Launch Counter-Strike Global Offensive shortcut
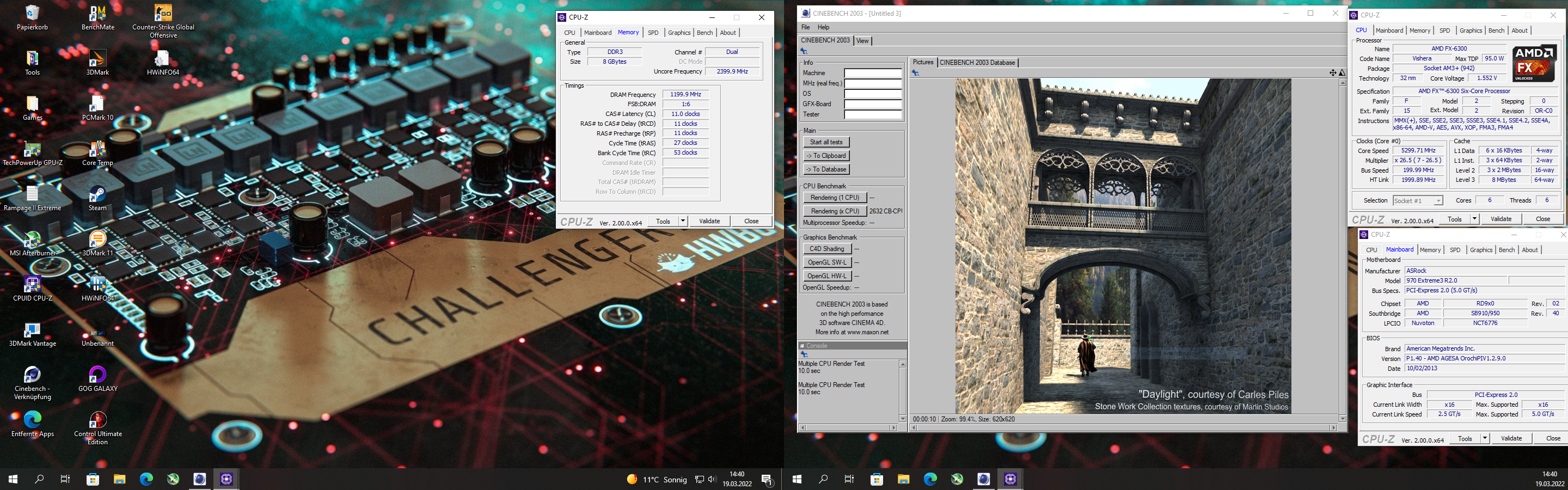This screenshot has height=490, width=1568. pyautogui.click(x=163, y=21)
